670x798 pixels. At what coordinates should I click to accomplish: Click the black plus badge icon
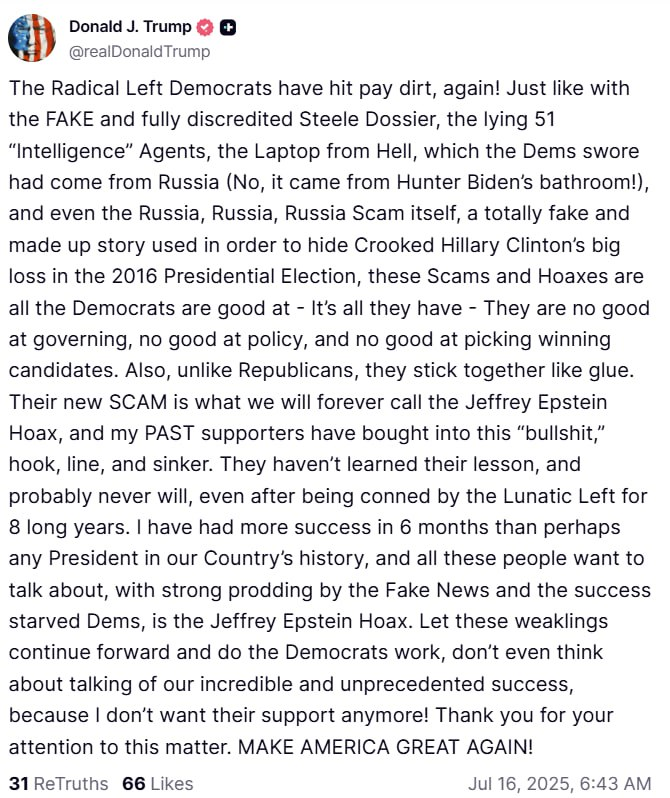[x=228, y=27]
